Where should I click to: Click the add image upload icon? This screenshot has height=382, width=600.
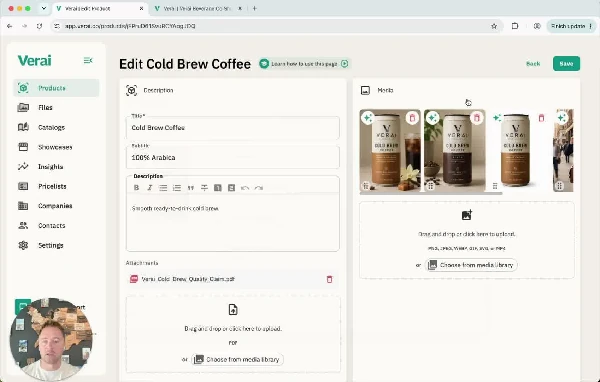(x=467, y=215)
